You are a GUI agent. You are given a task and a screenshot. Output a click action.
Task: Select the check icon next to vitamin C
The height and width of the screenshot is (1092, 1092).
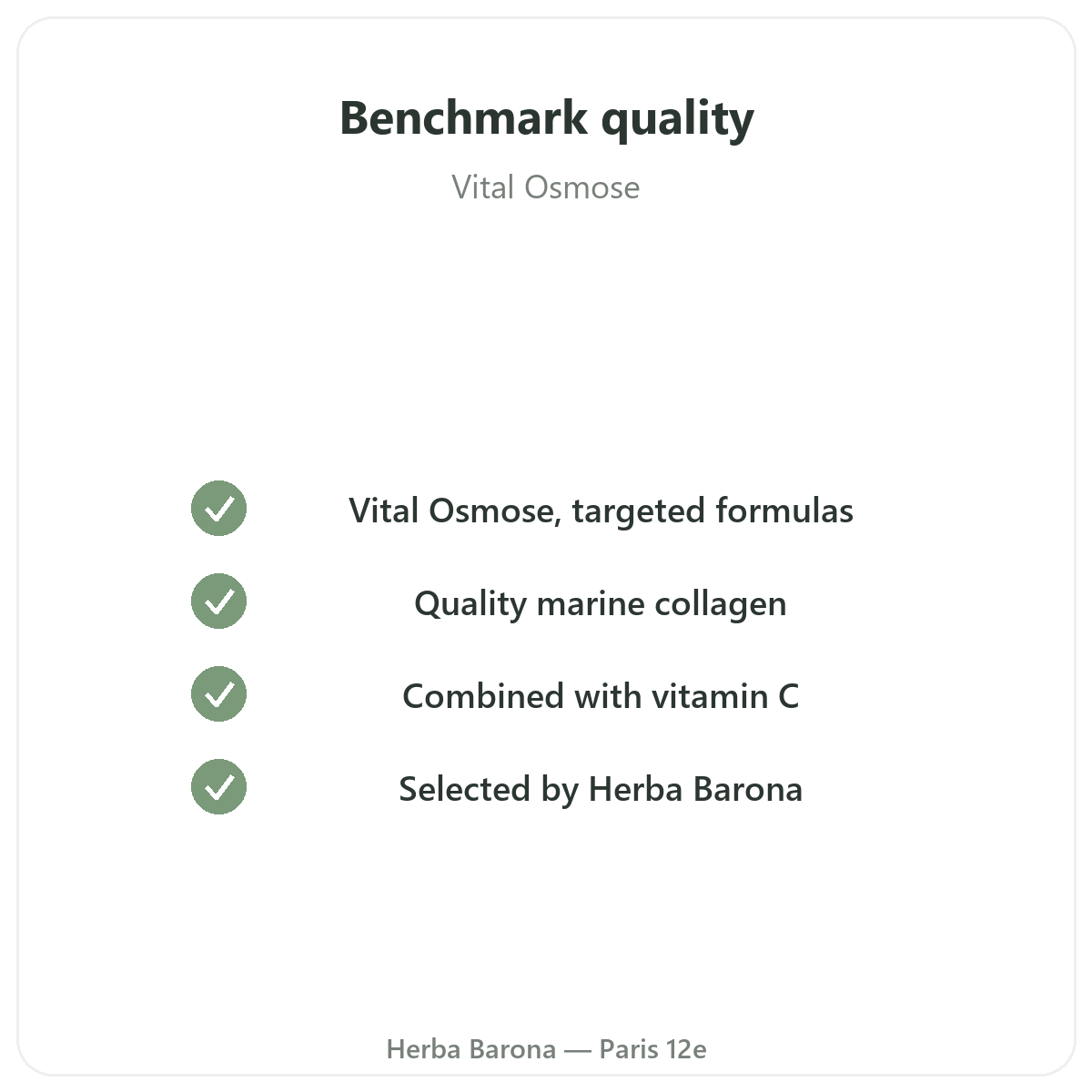[218, 694]
